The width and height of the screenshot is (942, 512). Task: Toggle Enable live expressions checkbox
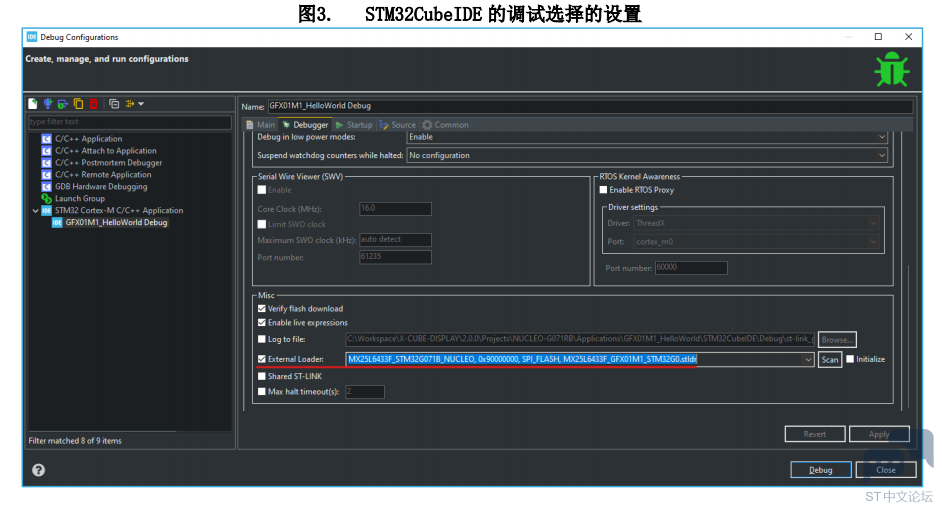[262, 323]
